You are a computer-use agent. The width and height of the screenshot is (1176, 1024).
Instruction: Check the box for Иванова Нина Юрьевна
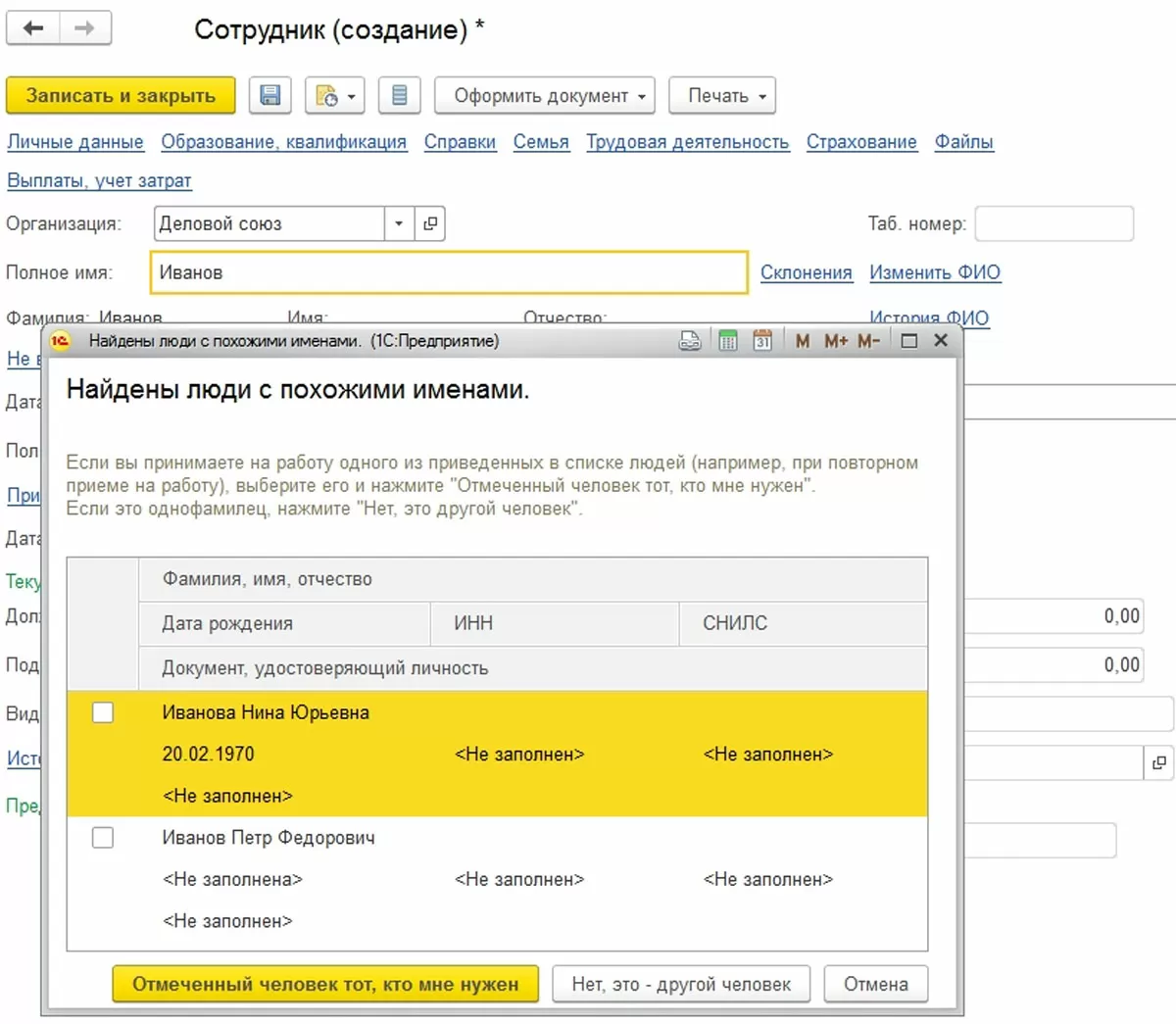(102, 712)
